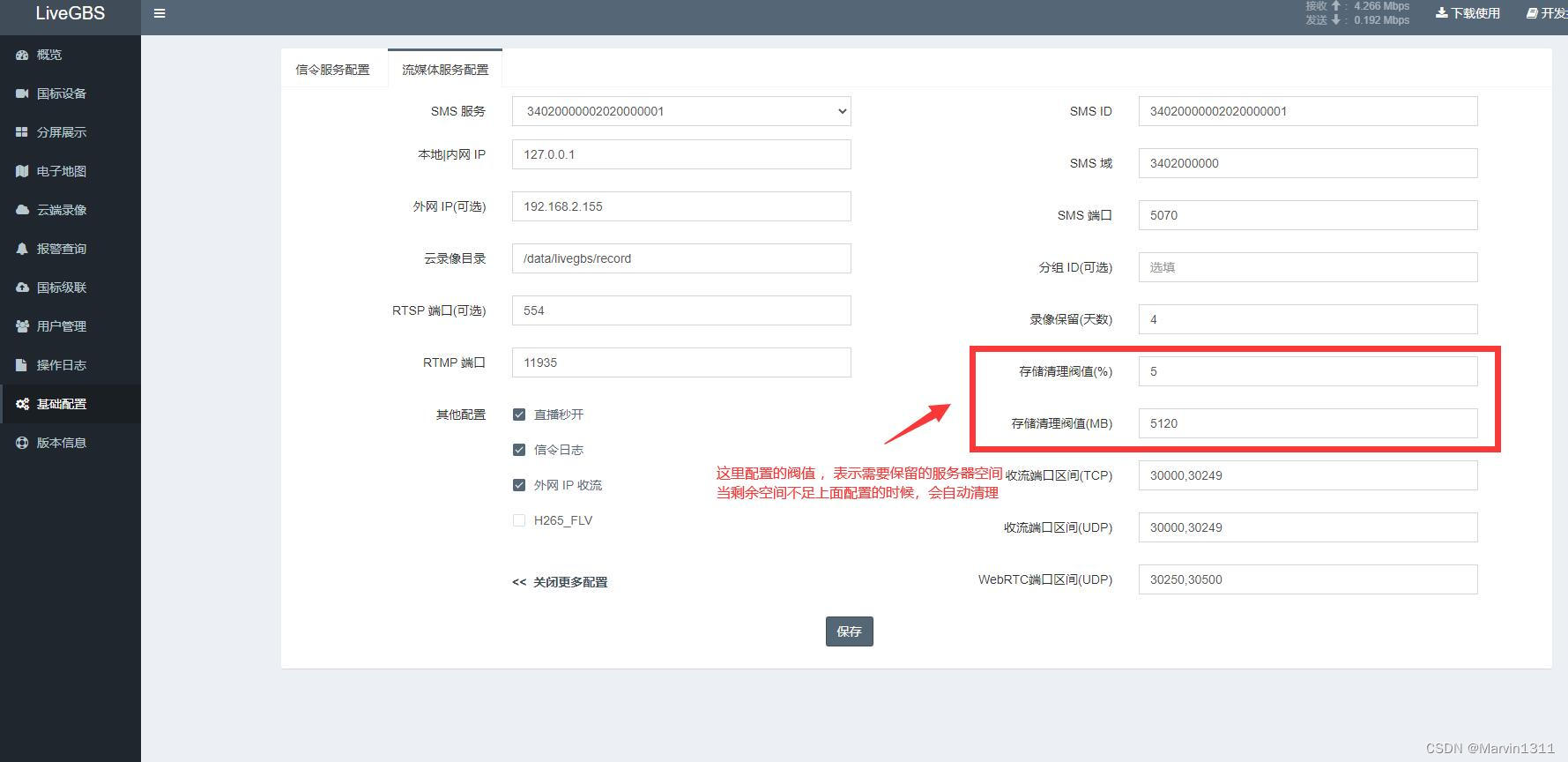
Task: Focus the 本地|内网 IP field
Action: [x=681, y=154]
